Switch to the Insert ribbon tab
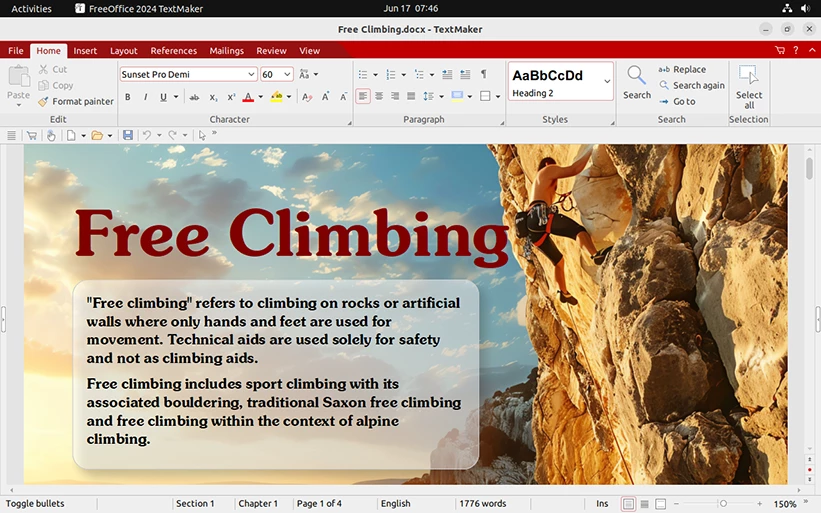The height and width of the screenshot is (513, 821). pos(85,50)
